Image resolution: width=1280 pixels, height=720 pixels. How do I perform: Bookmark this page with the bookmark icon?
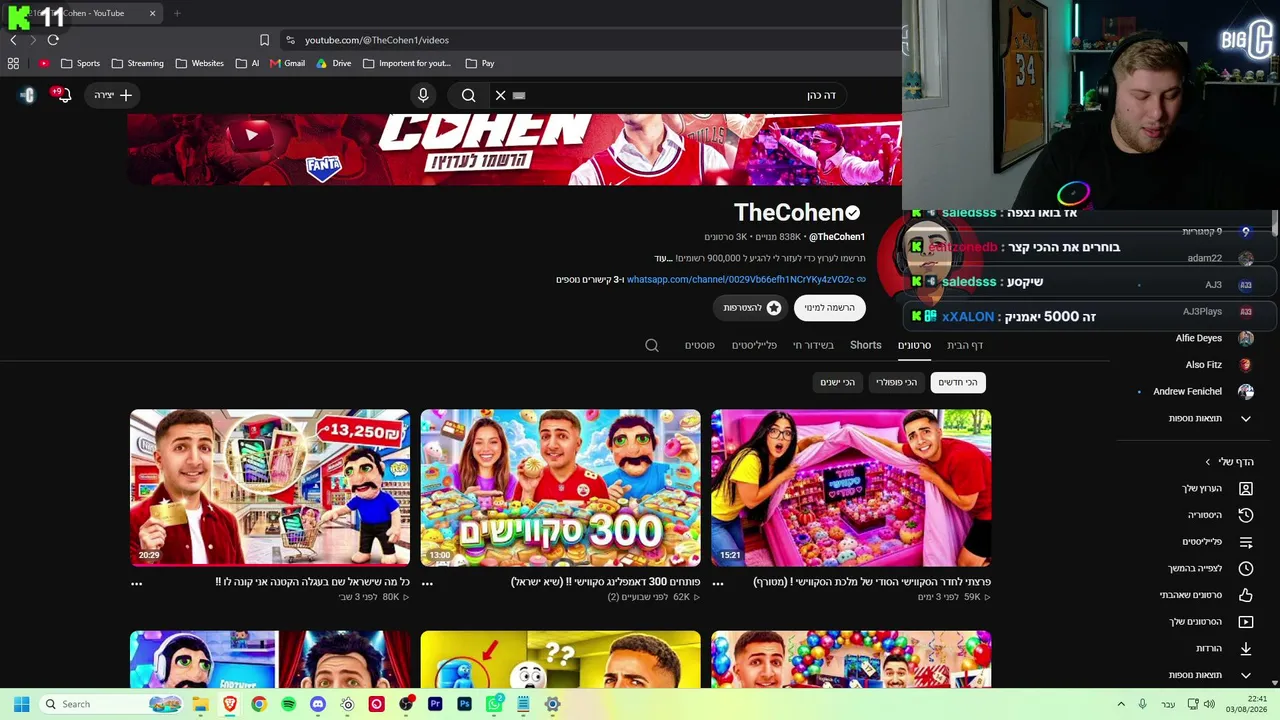(264, 40)
